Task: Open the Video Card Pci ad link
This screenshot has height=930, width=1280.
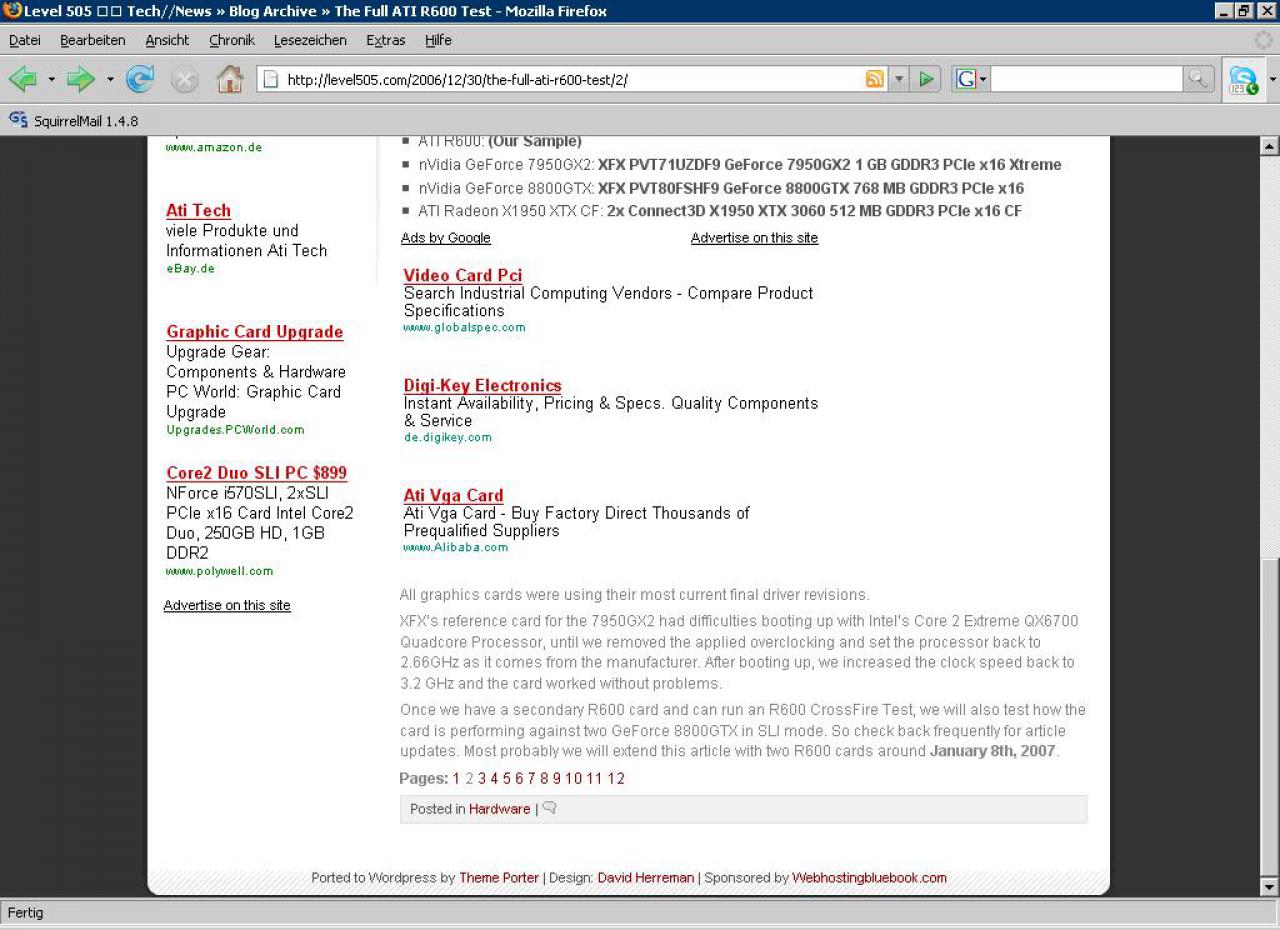Action: pos(463,275)
